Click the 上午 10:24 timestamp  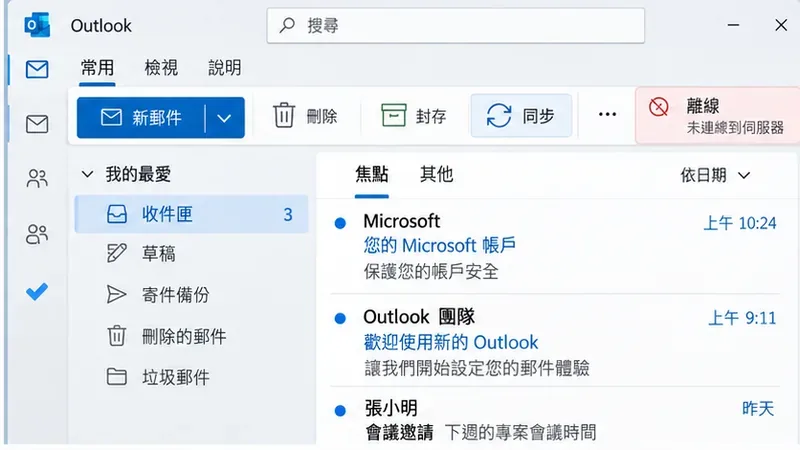740,223
